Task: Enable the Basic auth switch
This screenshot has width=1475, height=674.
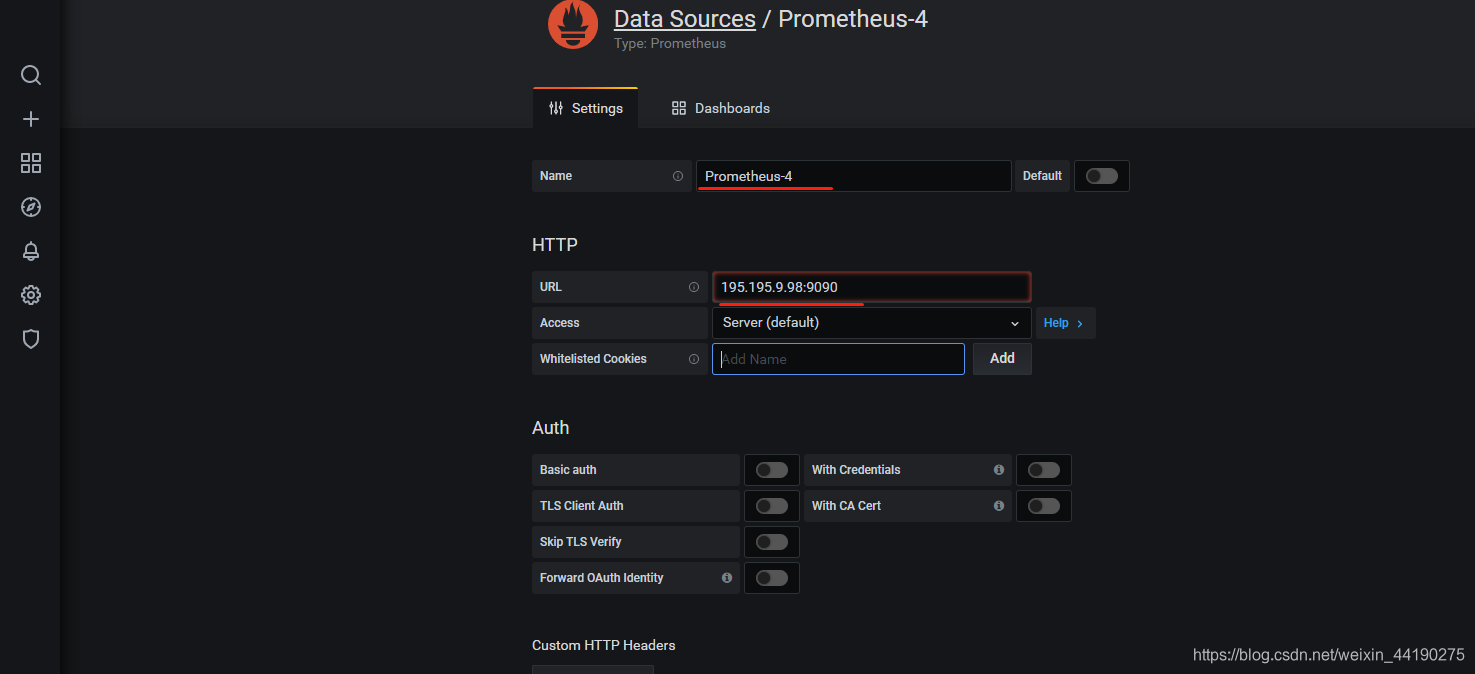Action: click(x=772, y=470)
